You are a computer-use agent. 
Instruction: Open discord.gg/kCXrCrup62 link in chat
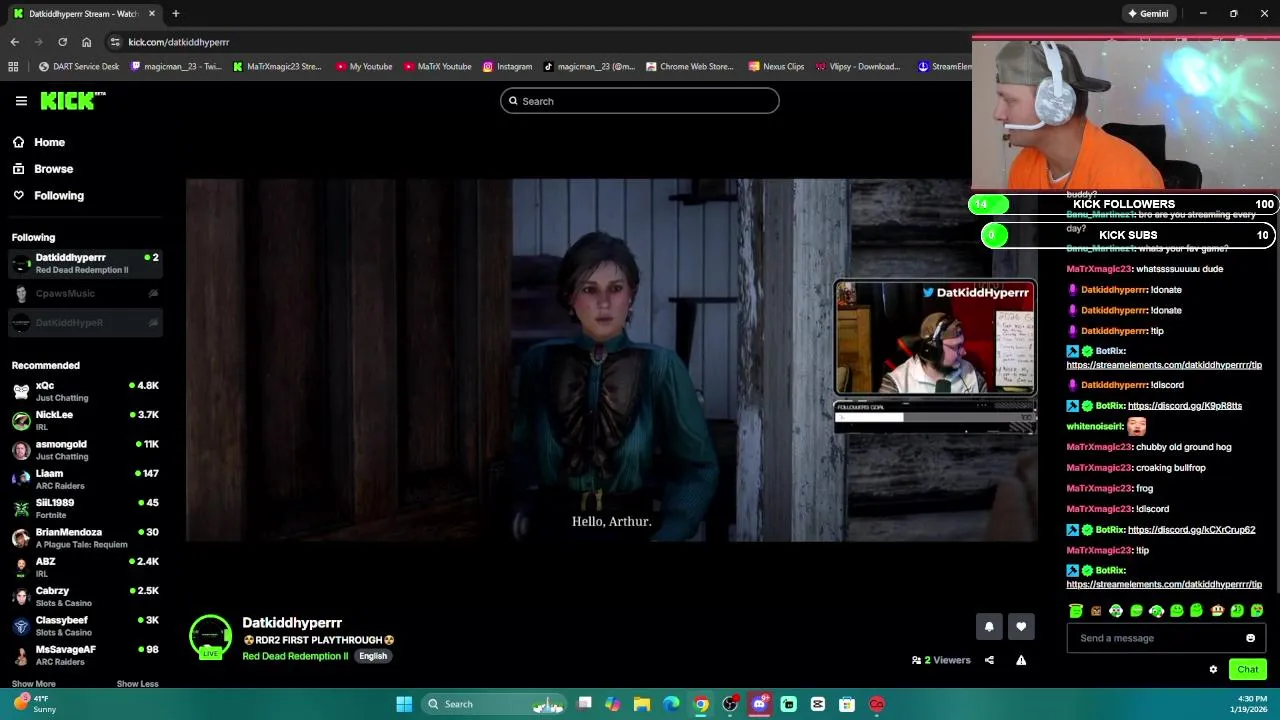click(1191, 530)
